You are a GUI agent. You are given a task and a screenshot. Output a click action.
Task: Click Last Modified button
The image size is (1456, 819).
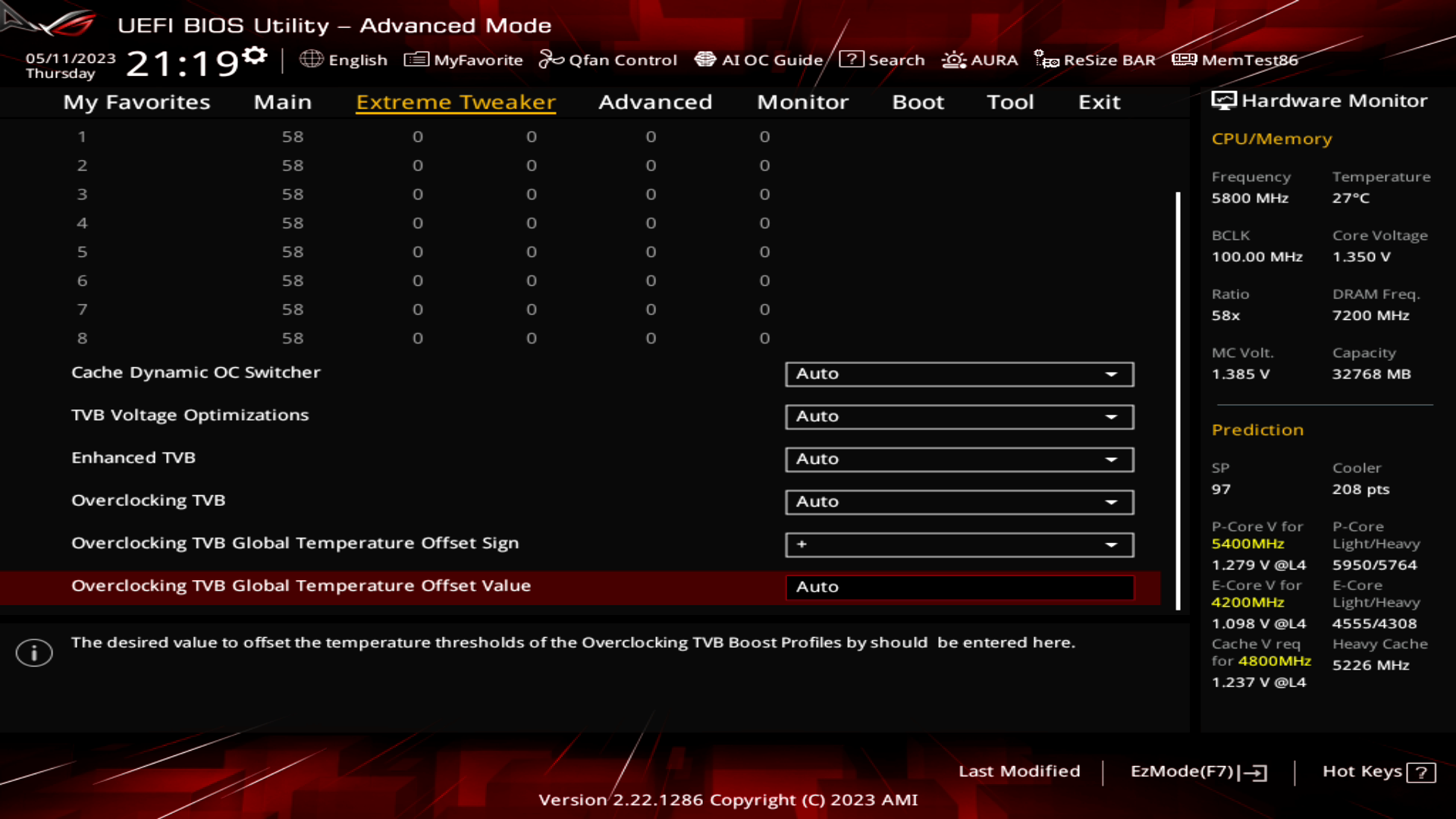(x=1019, y=771)
